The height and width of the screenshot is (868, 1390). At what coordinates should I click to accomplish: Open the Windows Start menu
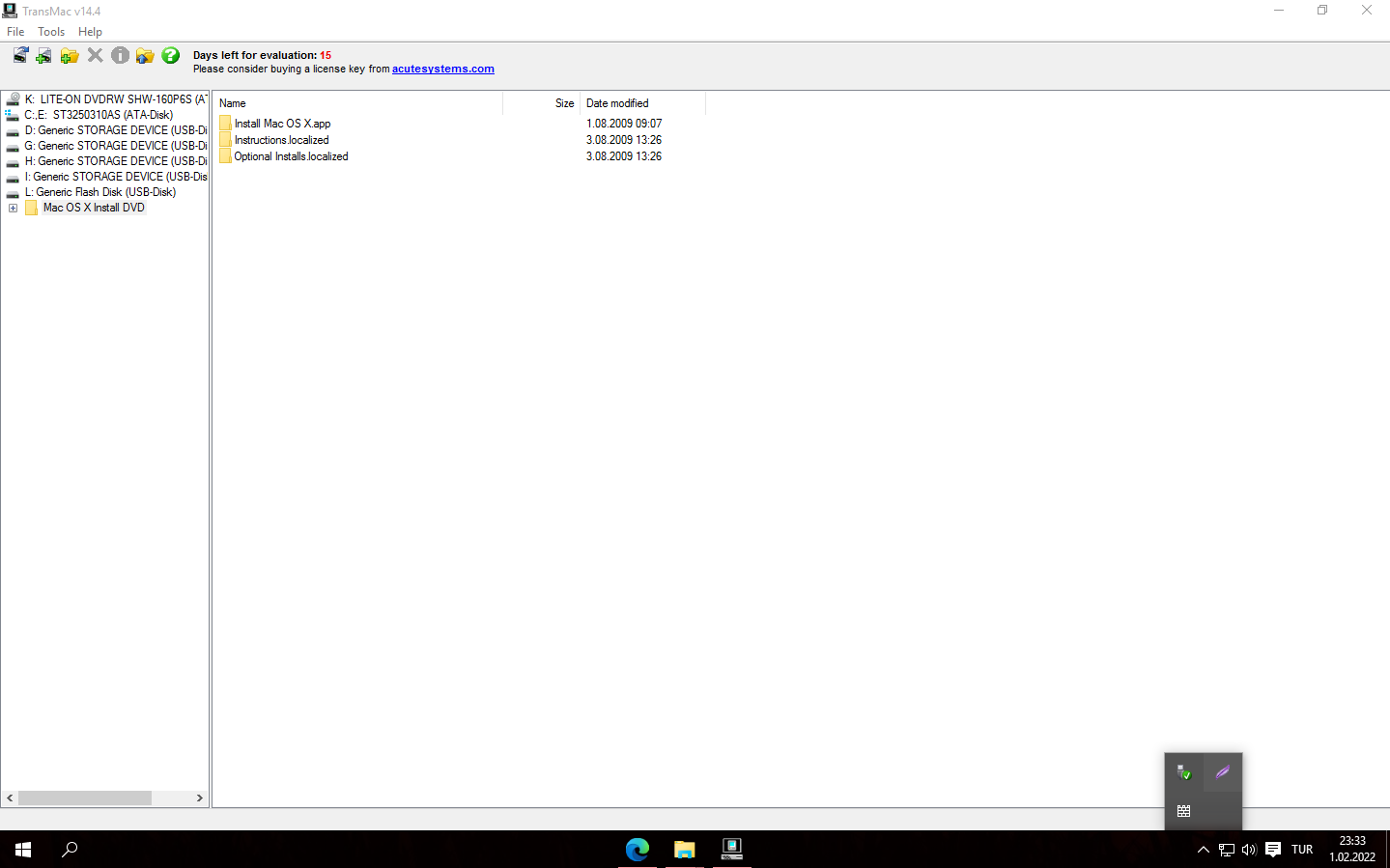point(23,850)
